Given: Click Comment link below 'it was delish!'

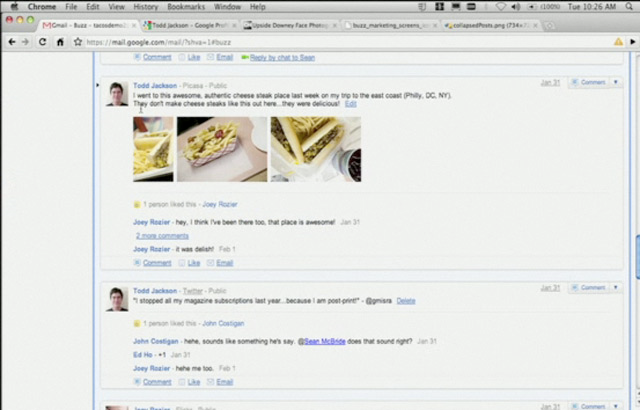Looking at the screenshot, I should 157,263.
